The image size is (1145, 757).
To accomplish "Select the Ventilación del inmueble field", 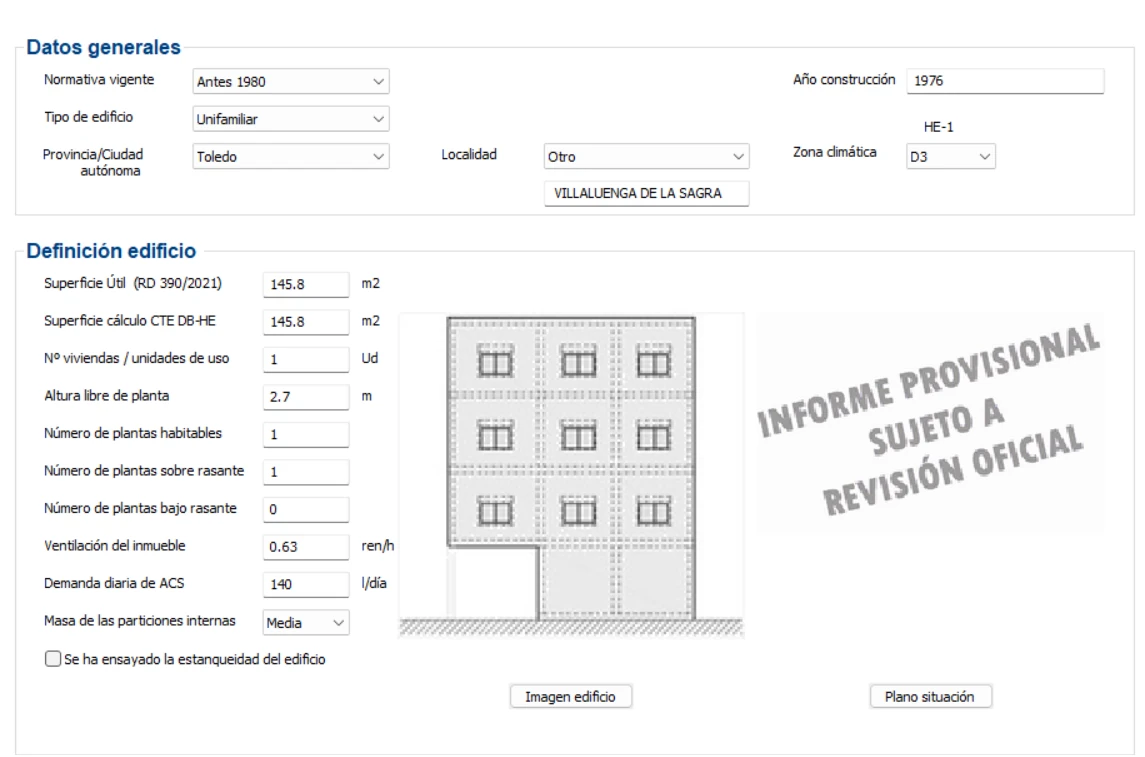I will point(306,546).
